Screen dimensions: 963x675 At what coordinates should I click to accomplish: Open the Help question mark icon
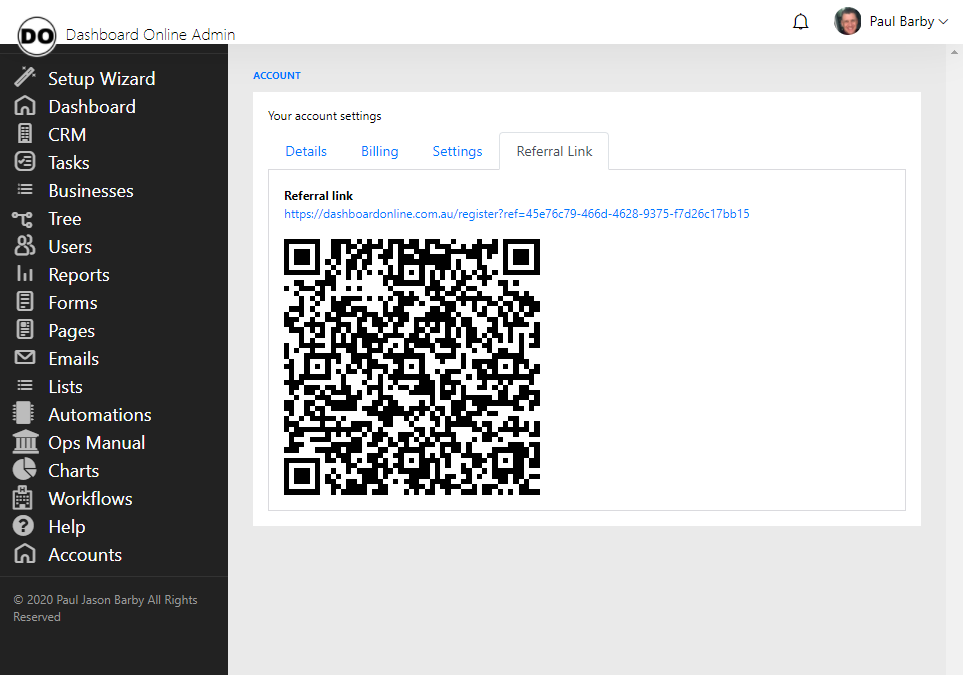pyautogui.click(x=23, y=526)
